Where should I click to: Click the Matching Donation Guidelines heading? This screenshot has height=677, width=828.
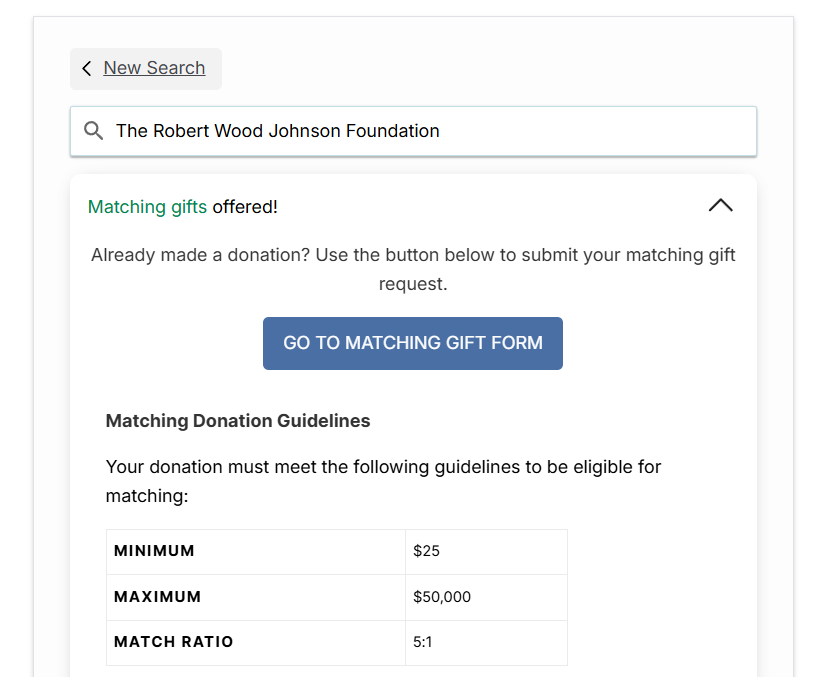(238, 420)
